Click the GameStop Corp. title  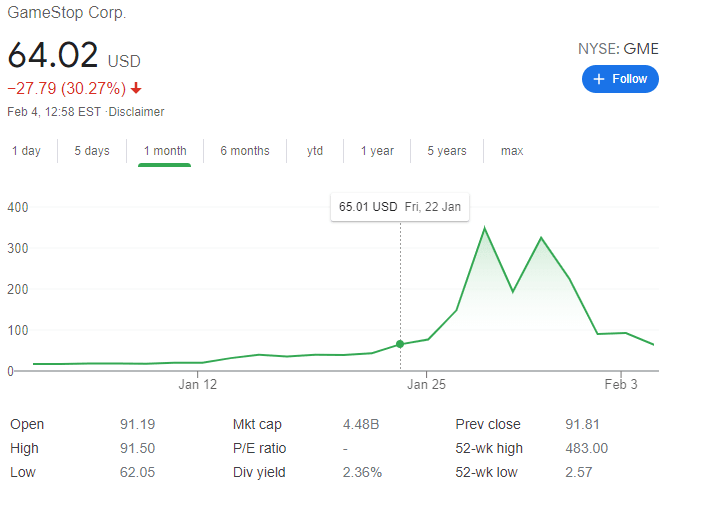tap(67, 14)
